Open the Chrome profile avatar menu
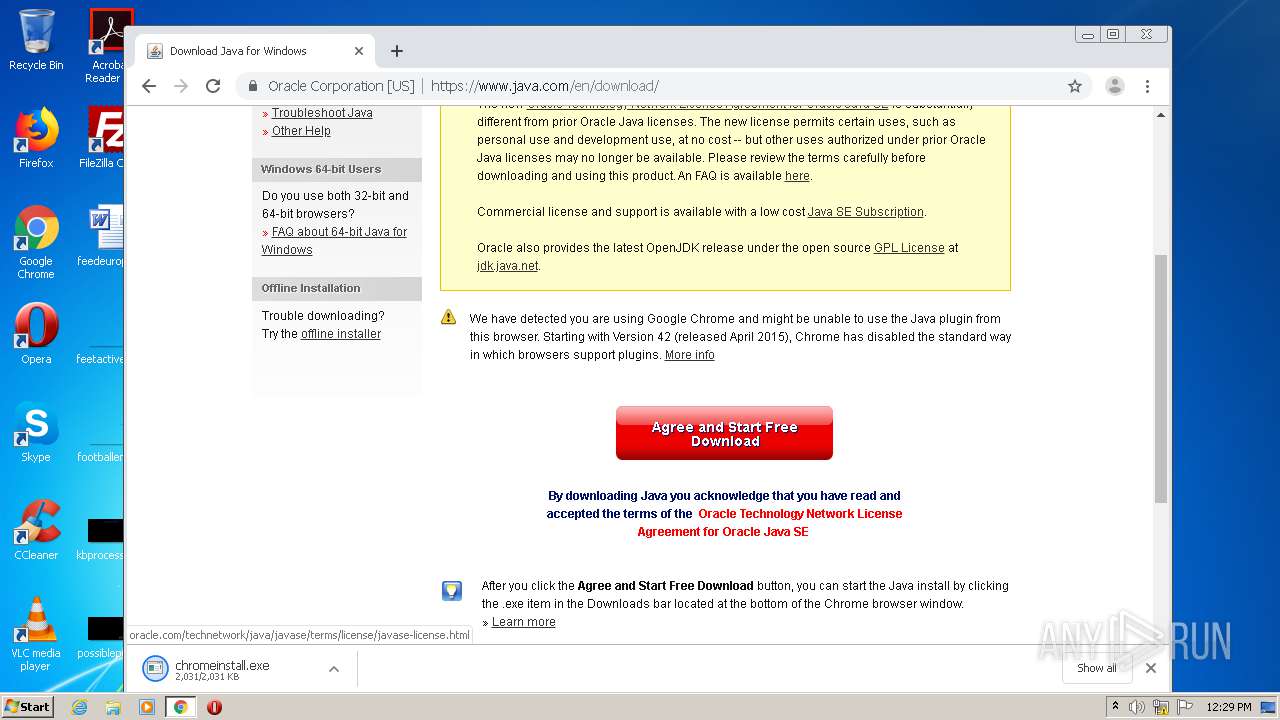The width and height of the screenshot is (1280, 720). (x=1115, y=86)
